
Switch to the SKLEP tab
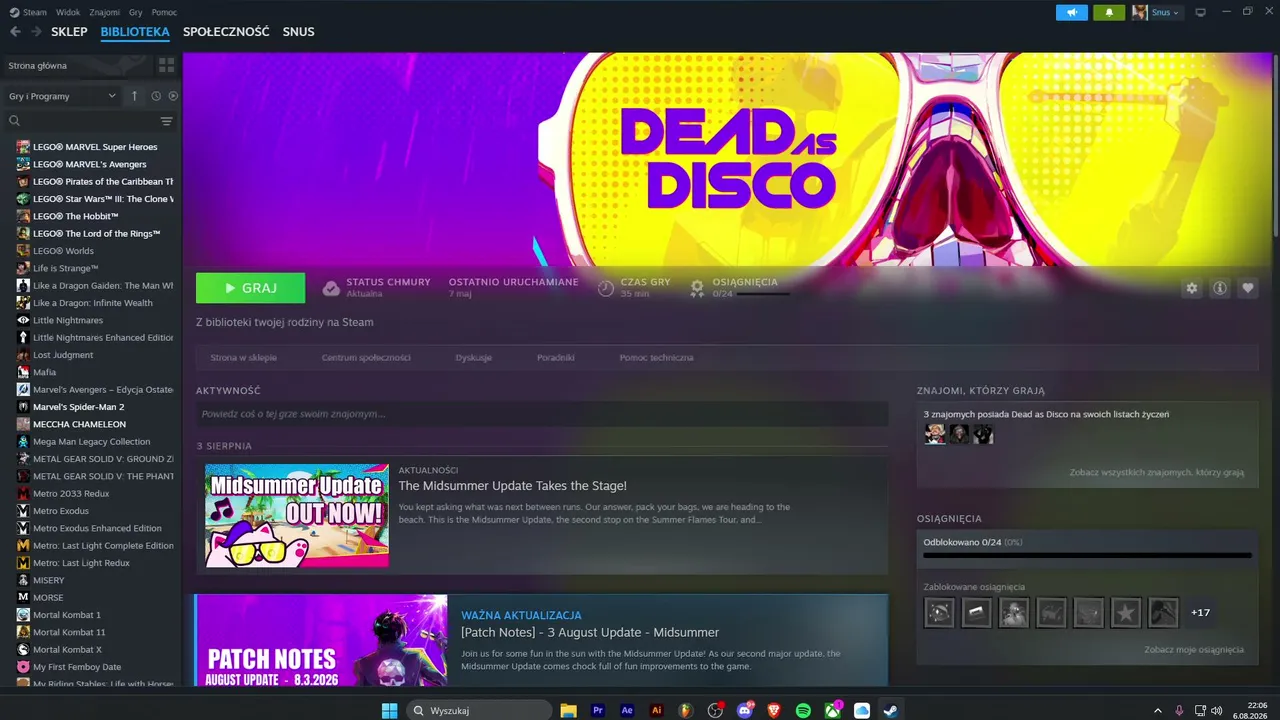click(x=69, y=32)
